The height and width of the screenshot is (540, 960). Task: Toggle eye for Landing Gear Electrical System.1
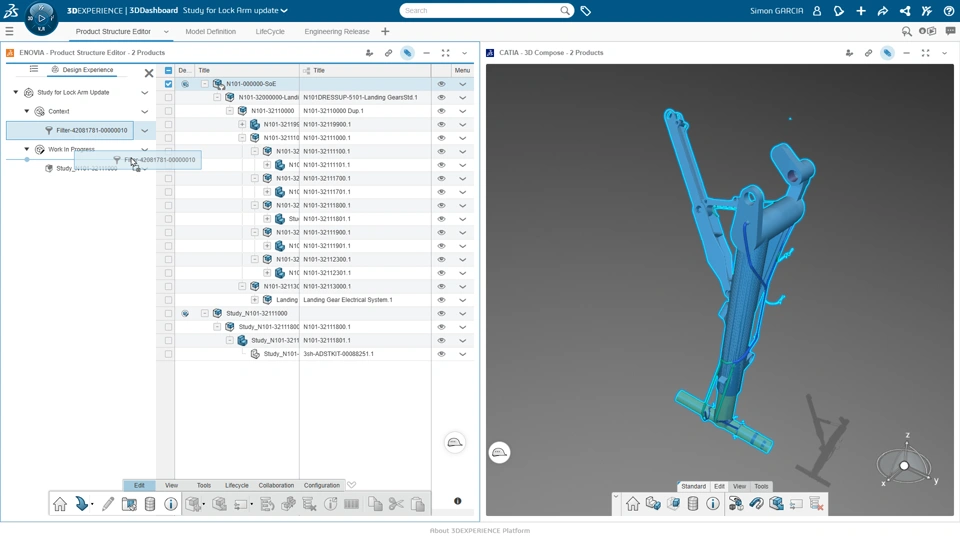click(x=441, y=300)
